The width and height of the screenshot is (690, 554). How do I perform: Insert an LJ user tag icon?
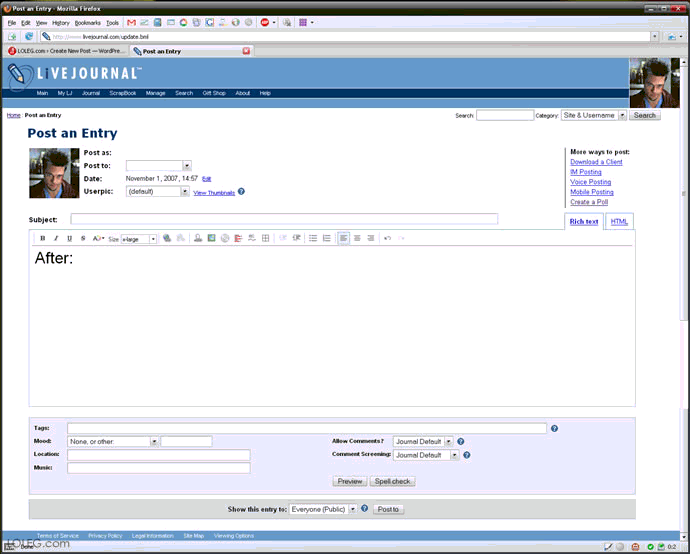pyautogui.click(x=198, y=238)
